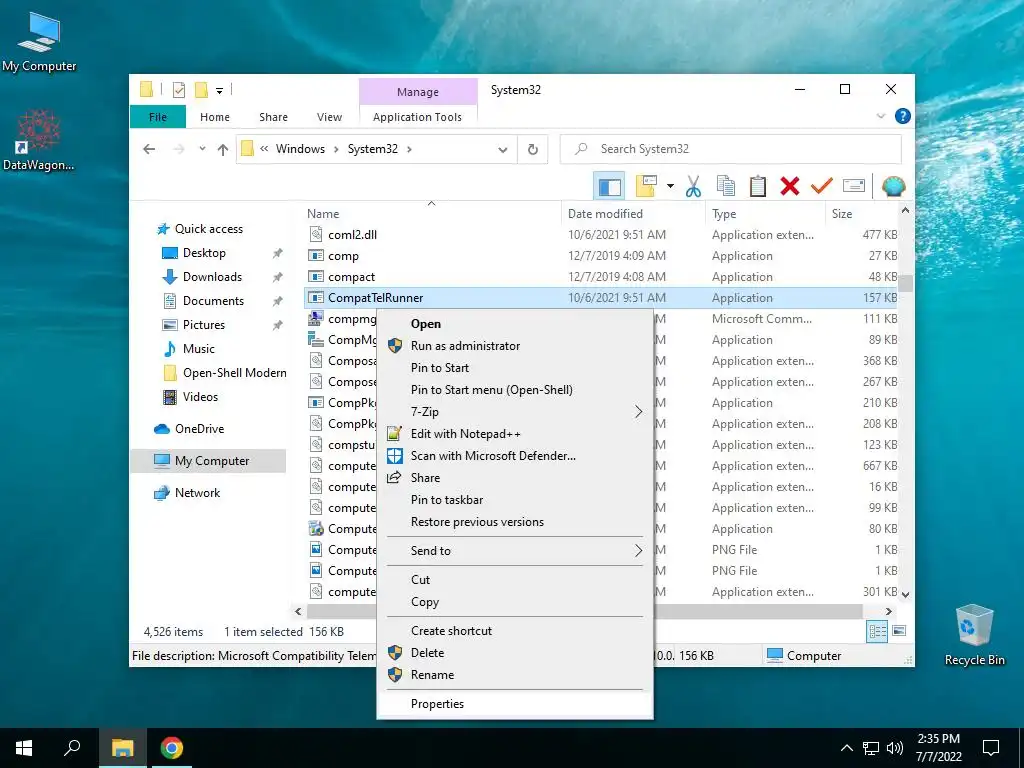This screenshot has height=768, width=1024.
Task: Select OneDrive in navigation pane
Action: pos(199,429)
